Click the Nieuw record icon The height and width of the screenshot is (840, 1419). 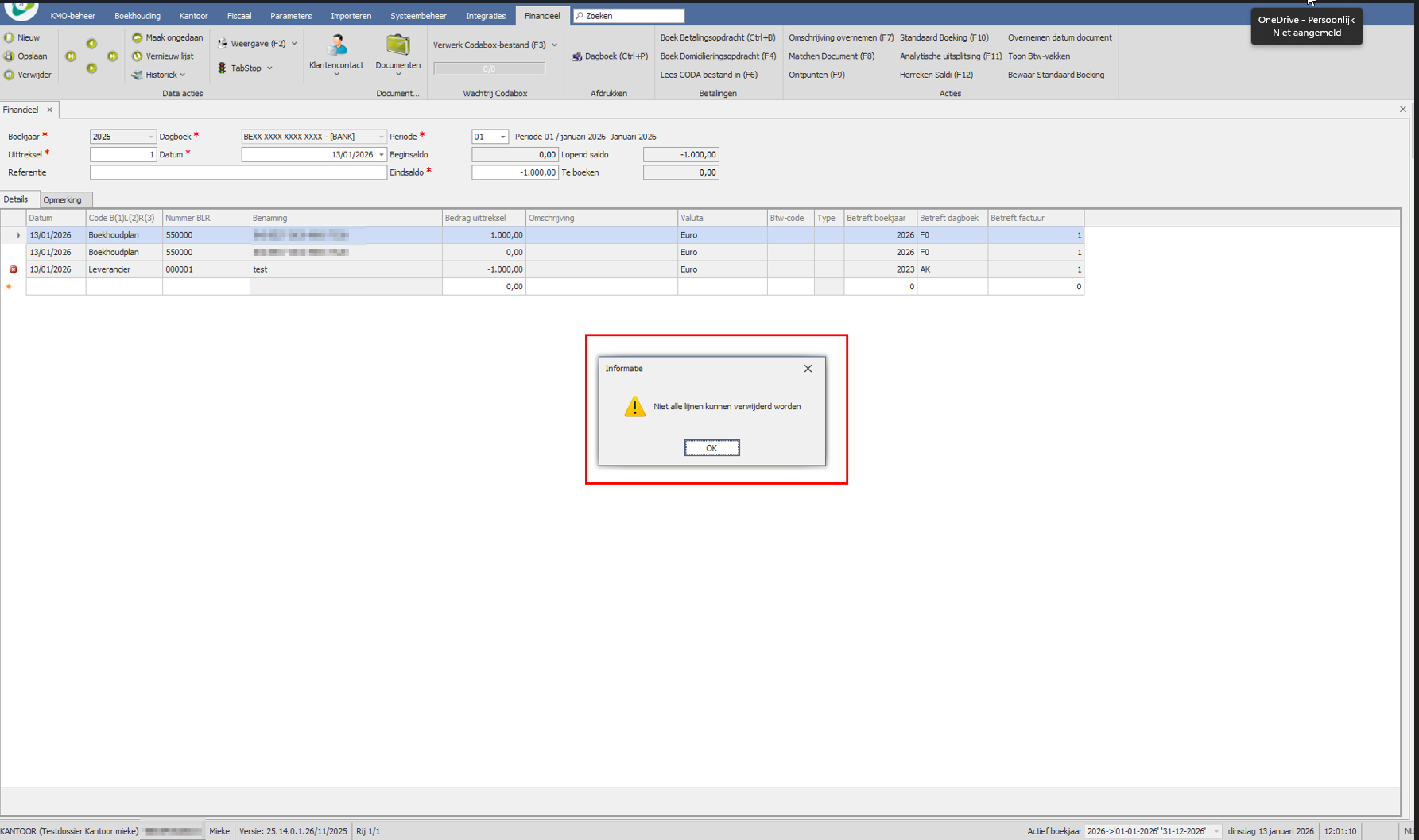pos(10,37)
